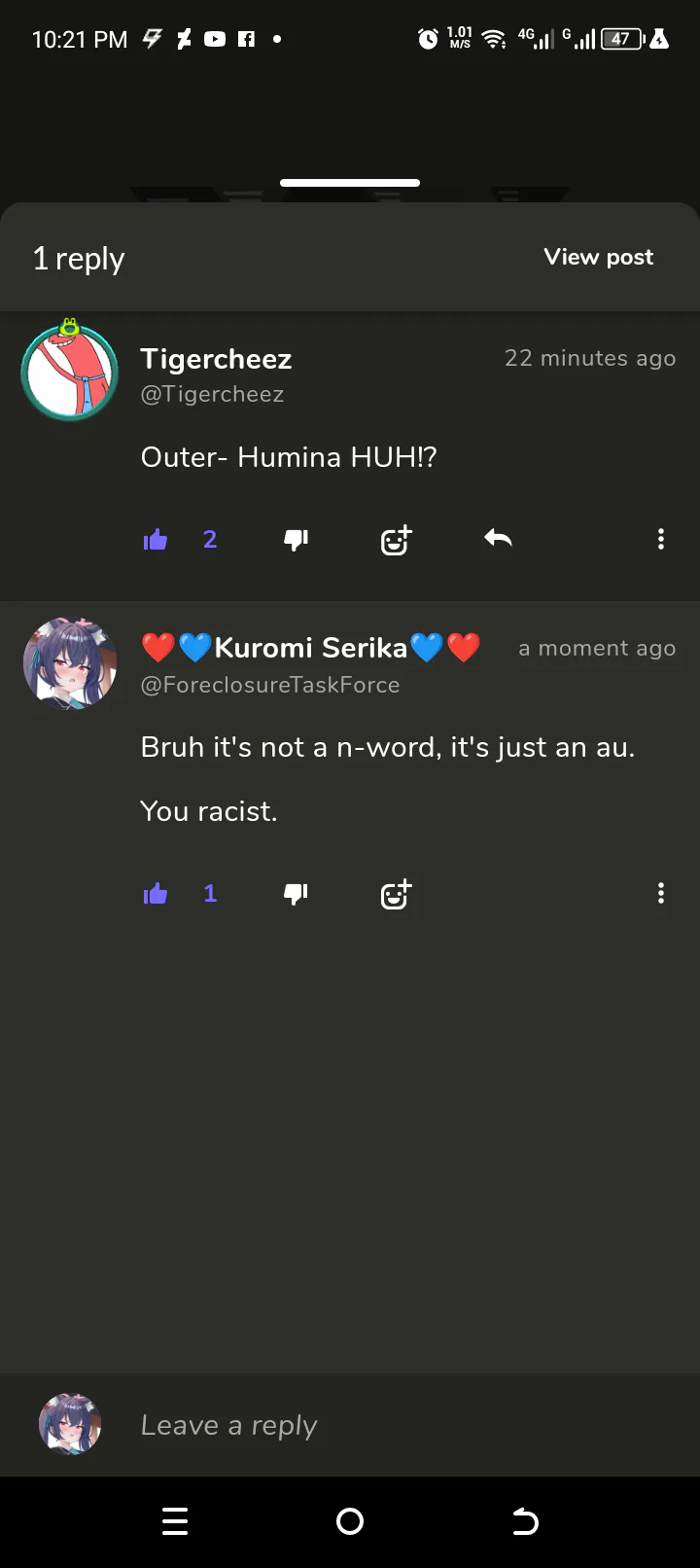Toggle thumbs up on Kuromi Serika's reply
The height and width of the screenshot is (1568, 700).
pos(156,894)
